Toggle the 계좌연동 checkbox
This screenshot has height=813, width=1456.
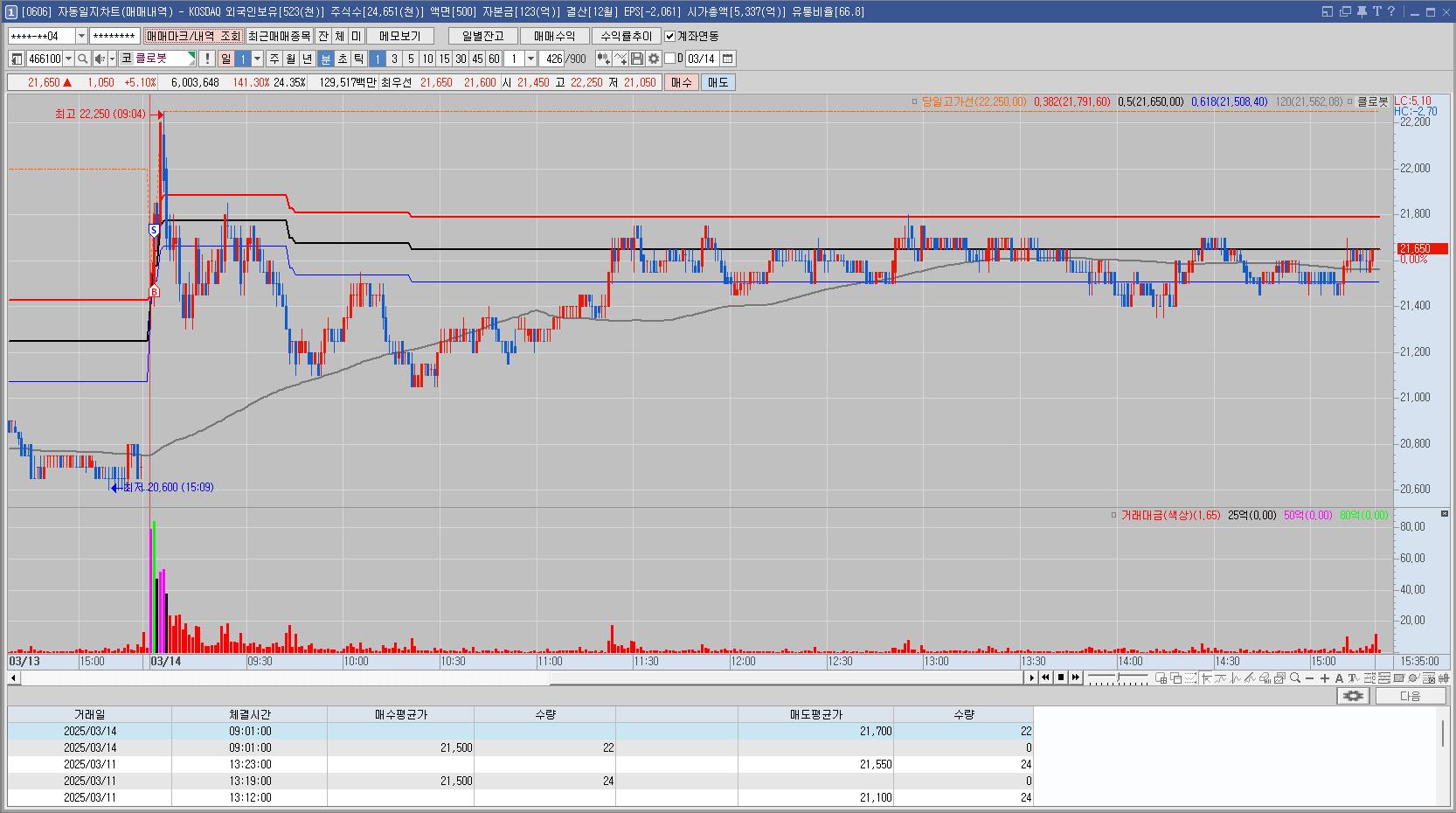point(670,36)
